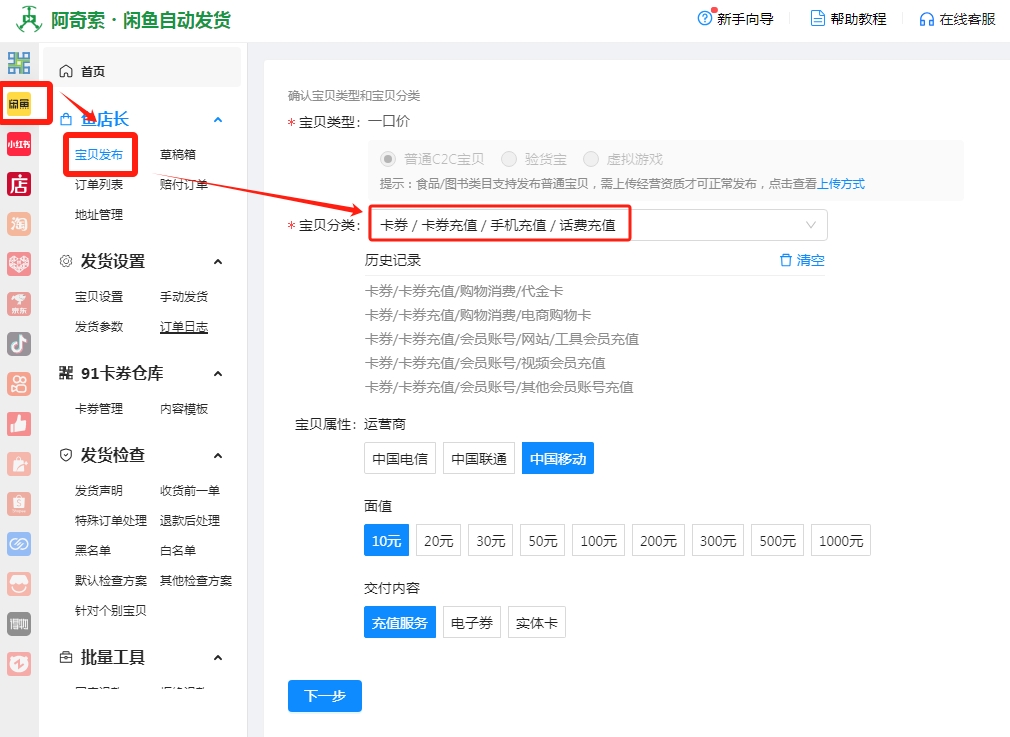This screenshot has width=1010, height=737.
Task: Open the 订单日志 menu item
Action: pos(184,327)
